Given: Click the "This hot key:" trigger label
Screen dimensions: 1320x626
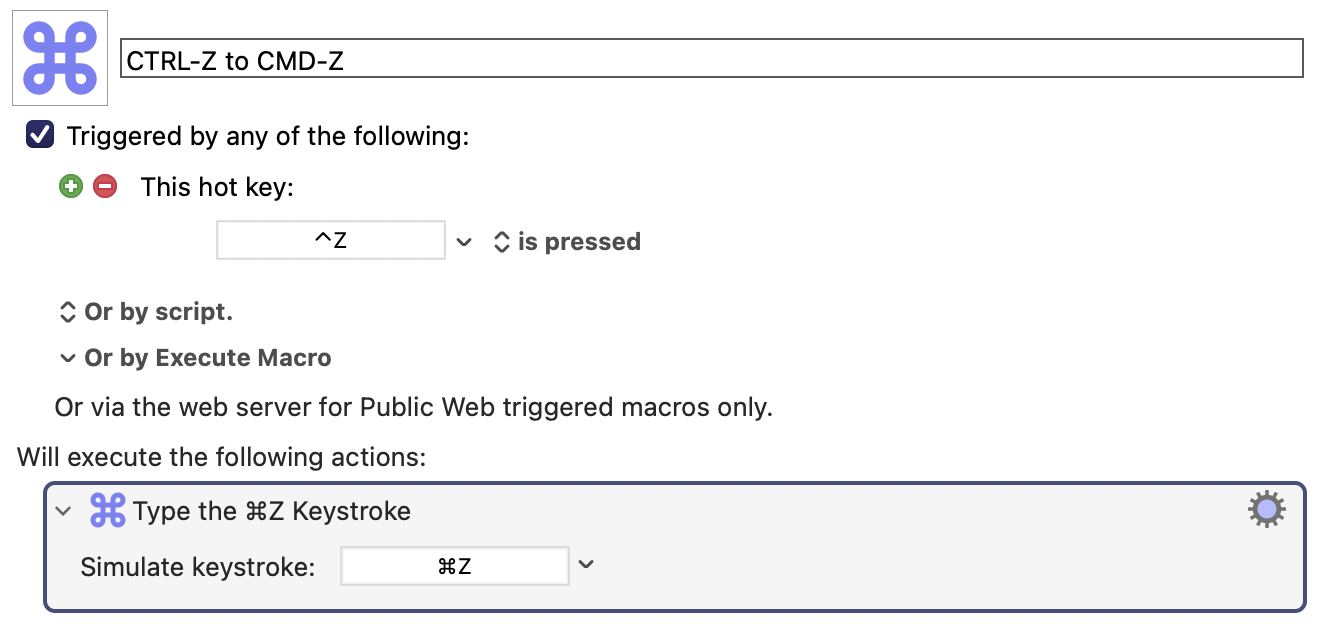Looking at the screenshot, I should [x=217, y=187].
